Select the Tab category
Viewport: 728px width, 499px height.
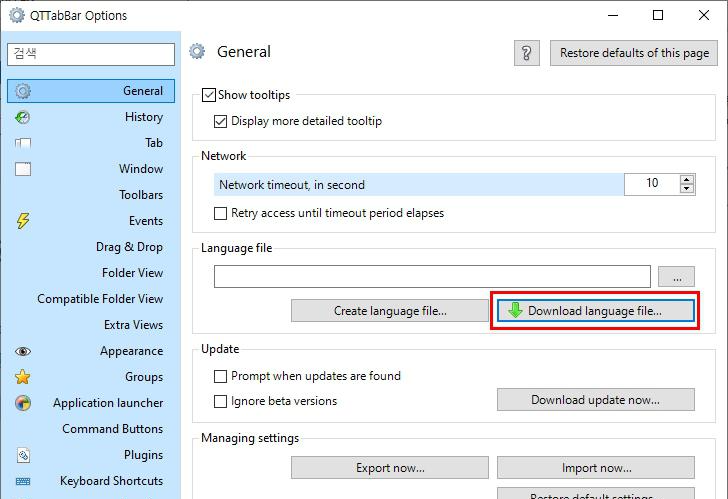(x=91, y=143)
